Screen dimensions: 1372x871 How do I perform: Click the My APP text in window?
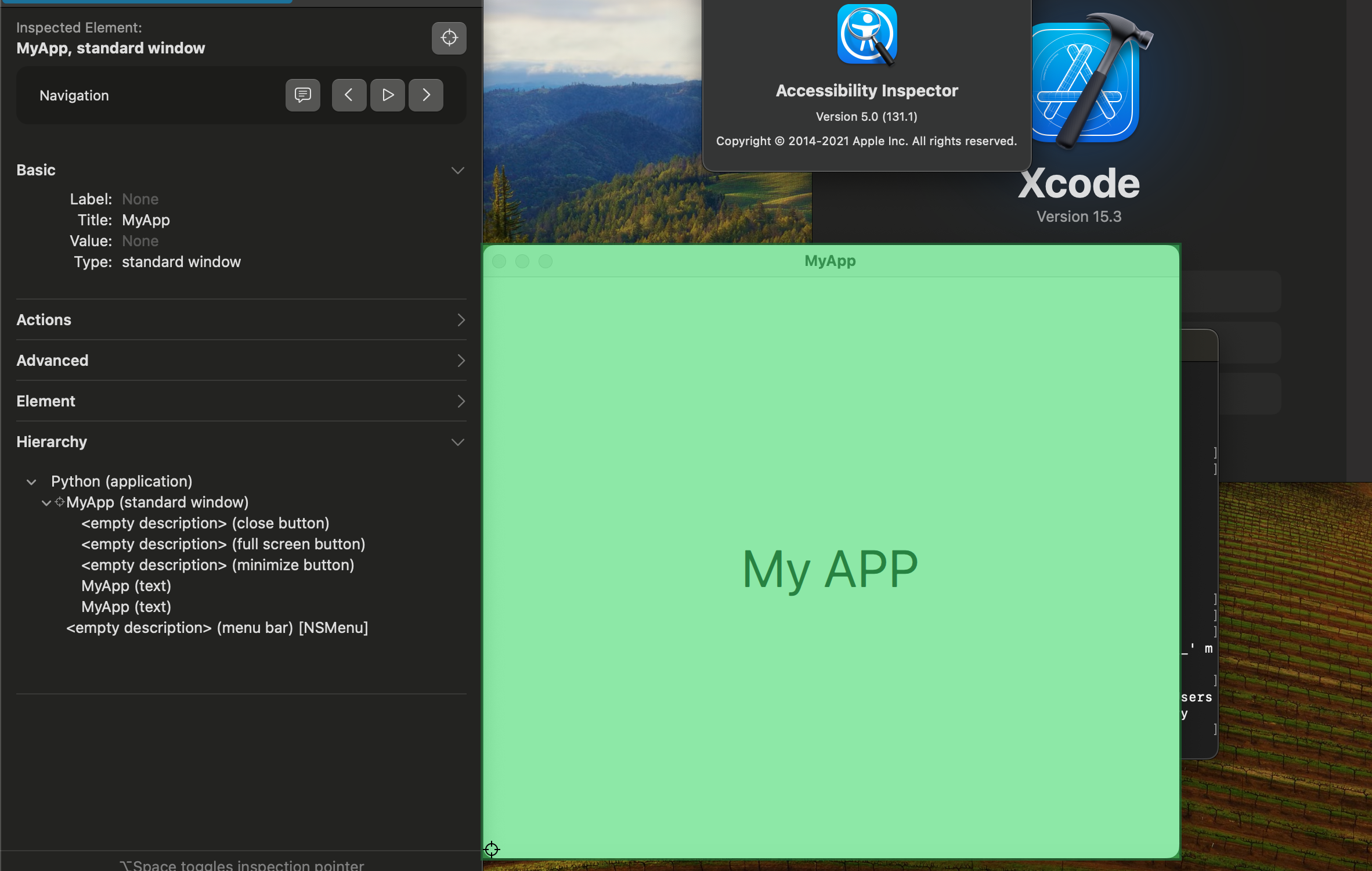[830, 569]
